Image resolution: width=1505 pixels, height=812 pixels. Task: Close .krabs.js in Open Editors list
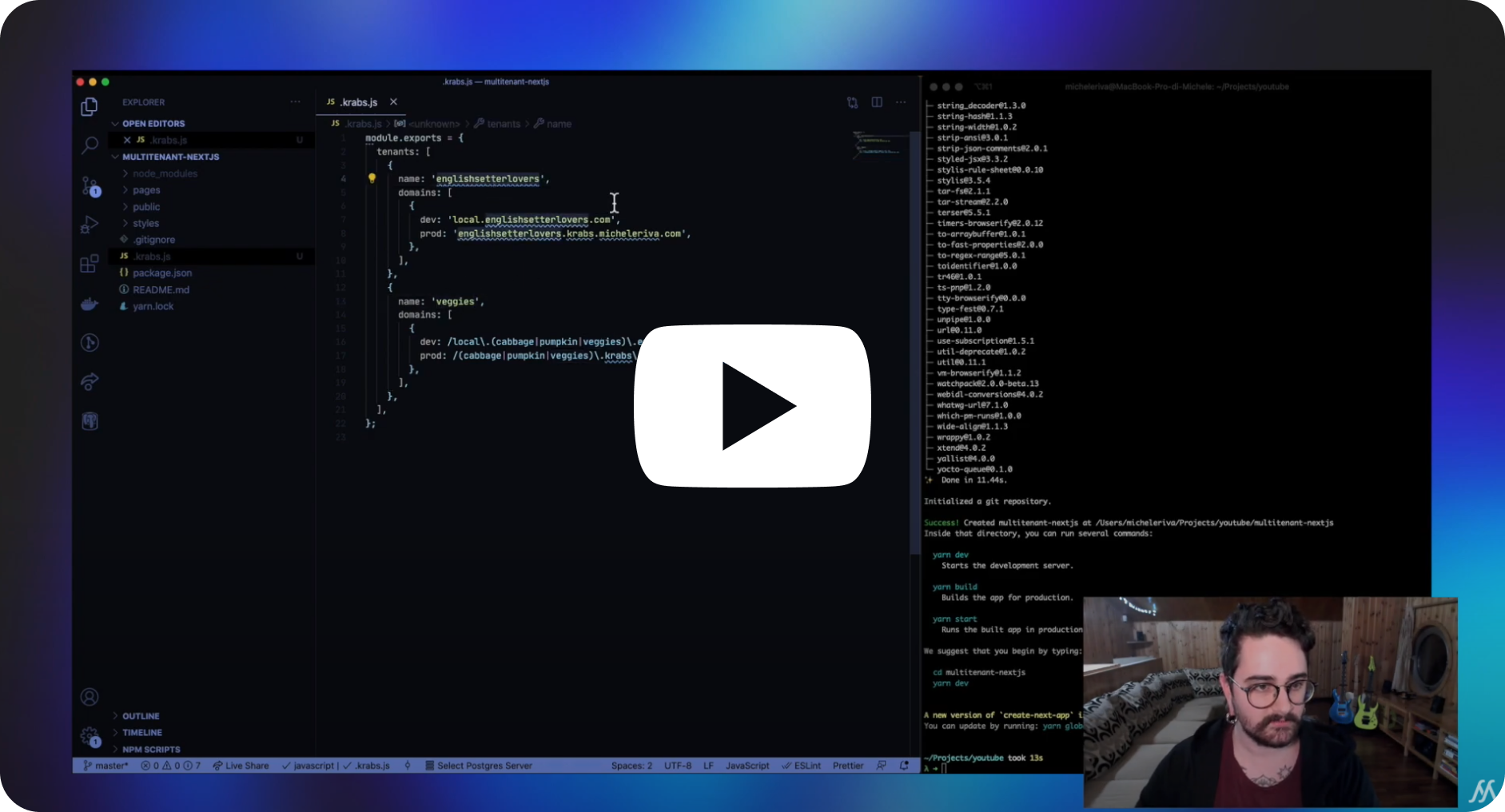coord(127,140)
